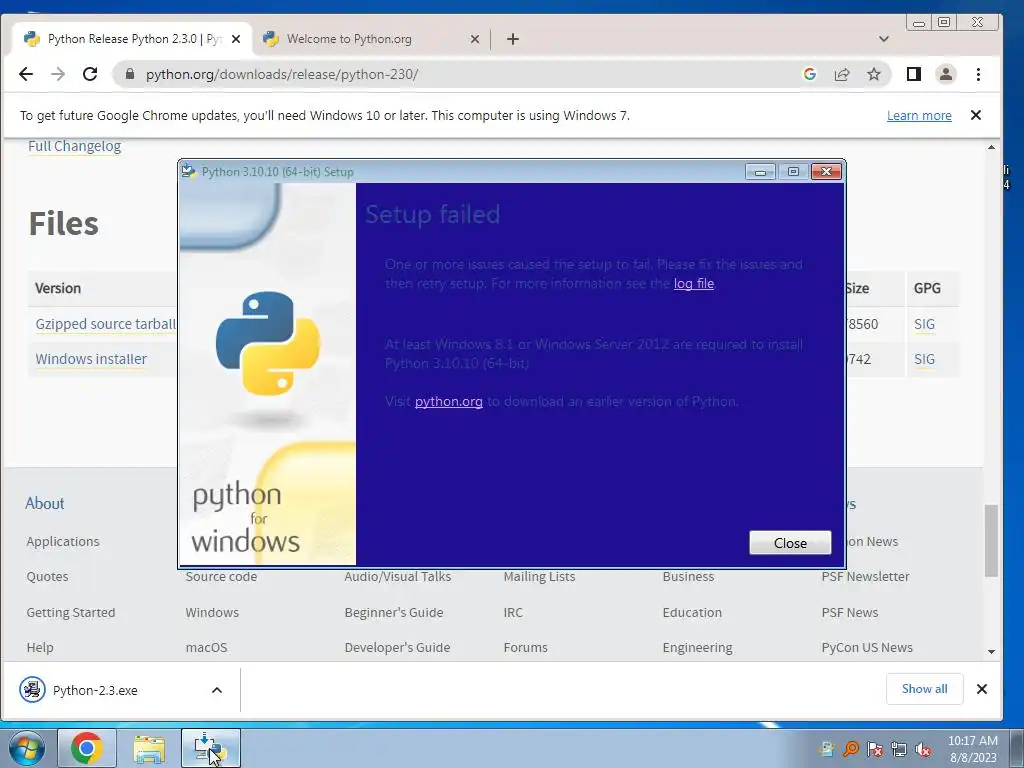Viewport: 1024px width, 768px height.
Task: Open Chrome from the taskbar
Action: click(87, 748)
